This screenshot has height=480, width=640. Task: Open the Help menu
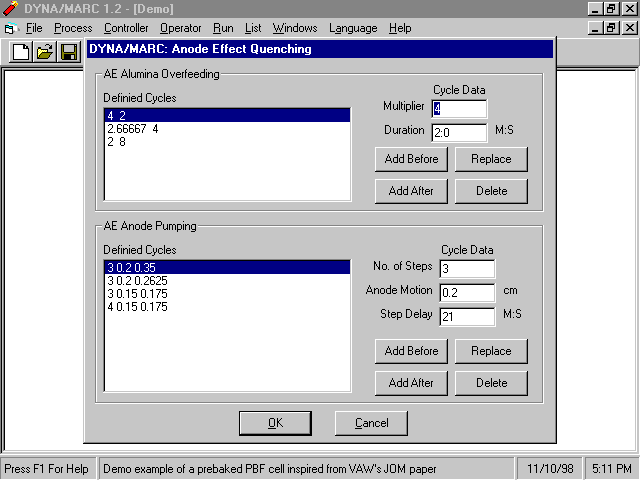click(x=400, y=28)
